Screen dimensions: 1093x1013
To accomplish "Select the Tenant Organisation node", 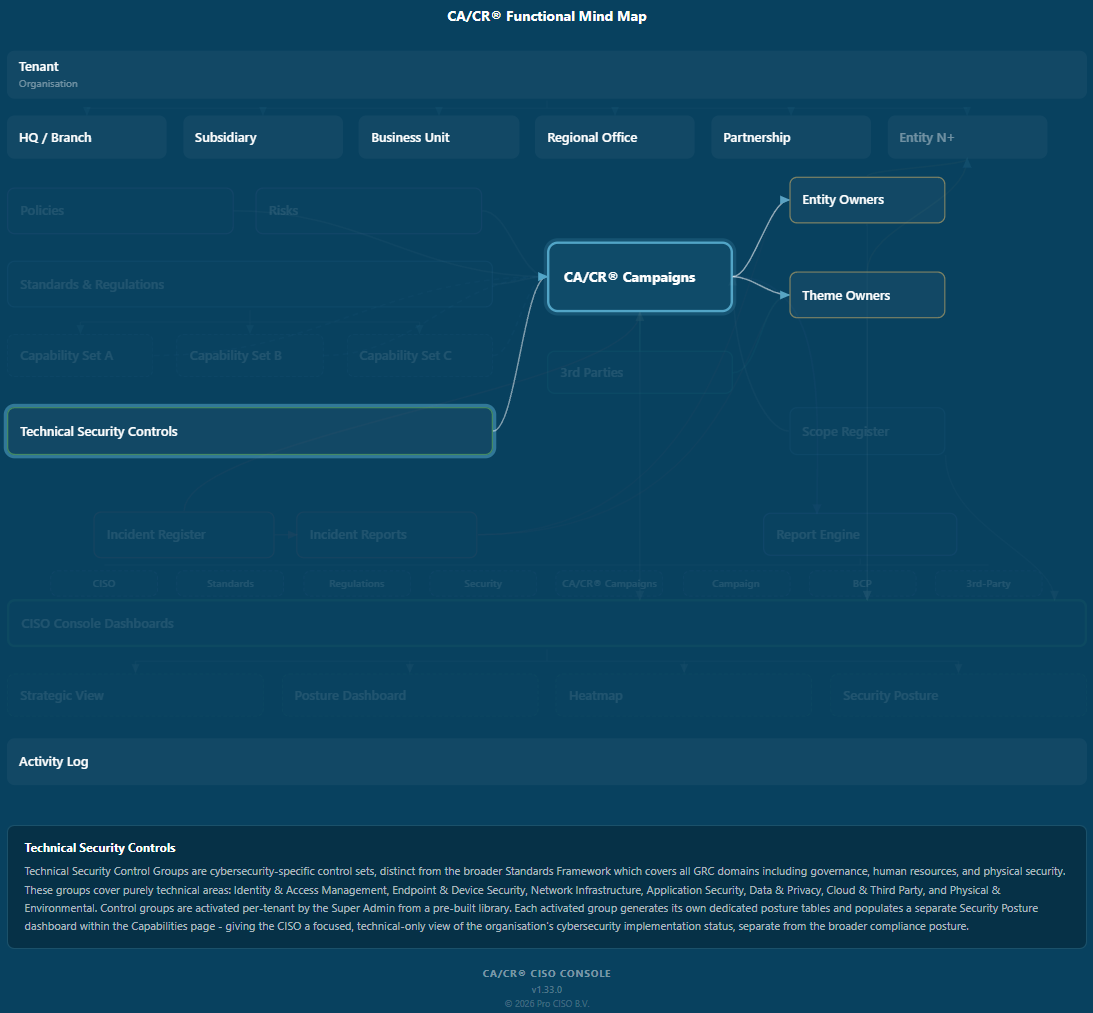I will (546, 75).
